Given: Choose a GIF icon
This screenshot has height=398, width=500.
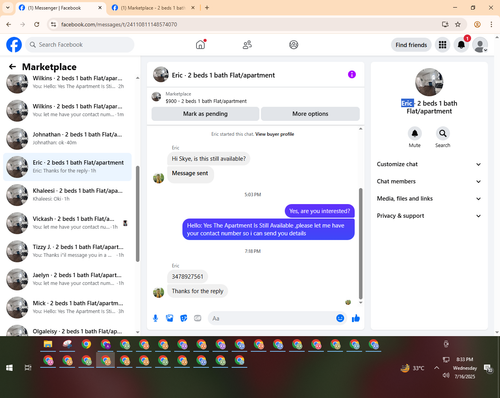Looking at the screenshot, I should pos(198,318).
